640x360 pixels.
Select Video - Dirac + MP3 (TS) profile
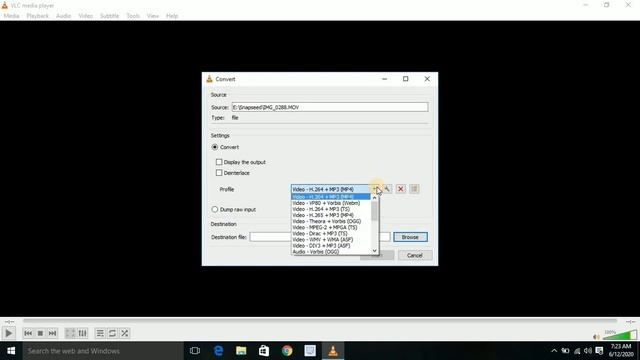tap(331, 233)
